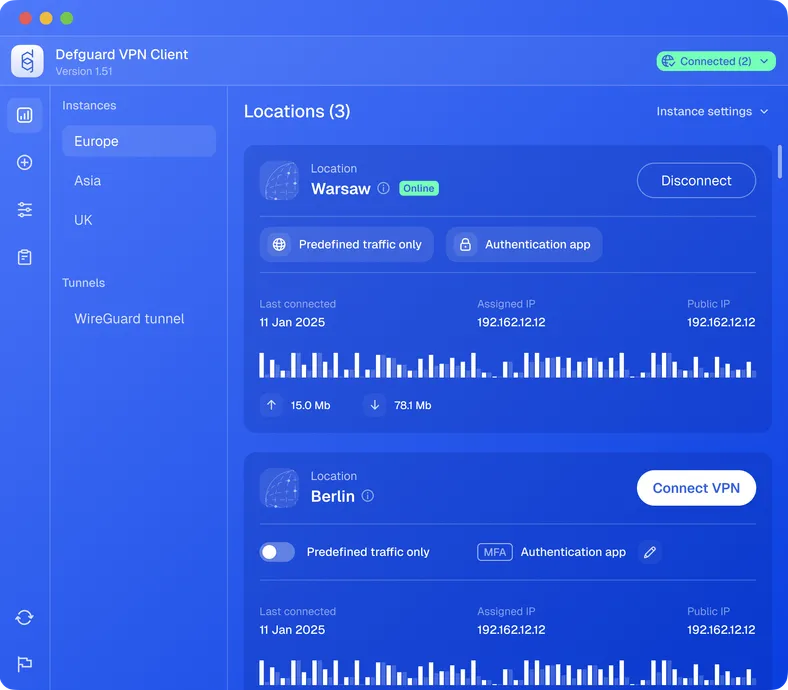Click the pencil edit icon for Berlin authentication

650,552
